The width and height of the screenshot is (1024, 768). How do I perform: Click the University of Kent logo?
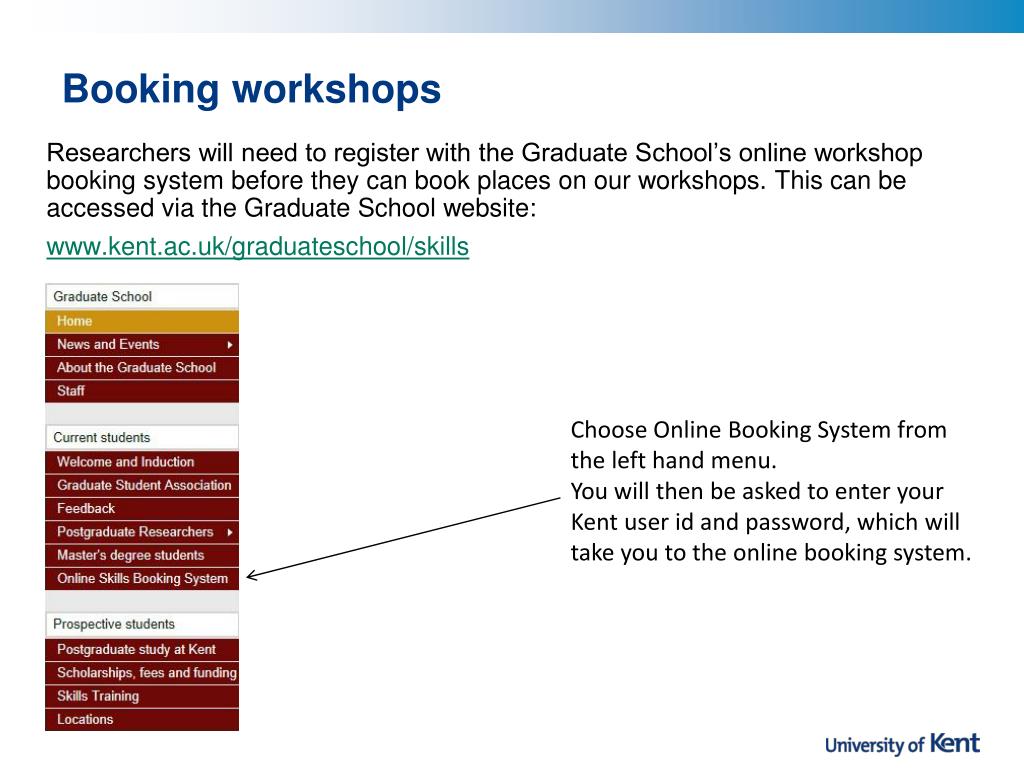(902, 744)
